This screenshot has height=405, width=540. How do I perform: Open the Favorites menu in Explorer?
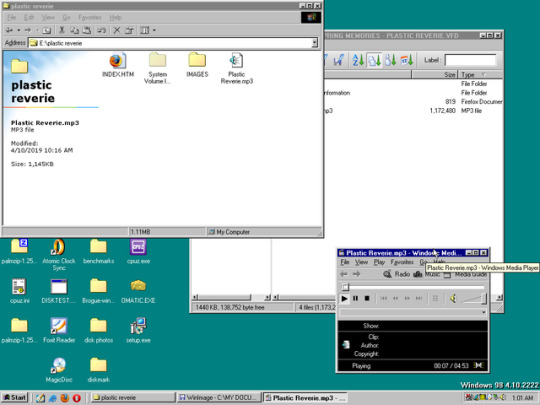point(90,17)
